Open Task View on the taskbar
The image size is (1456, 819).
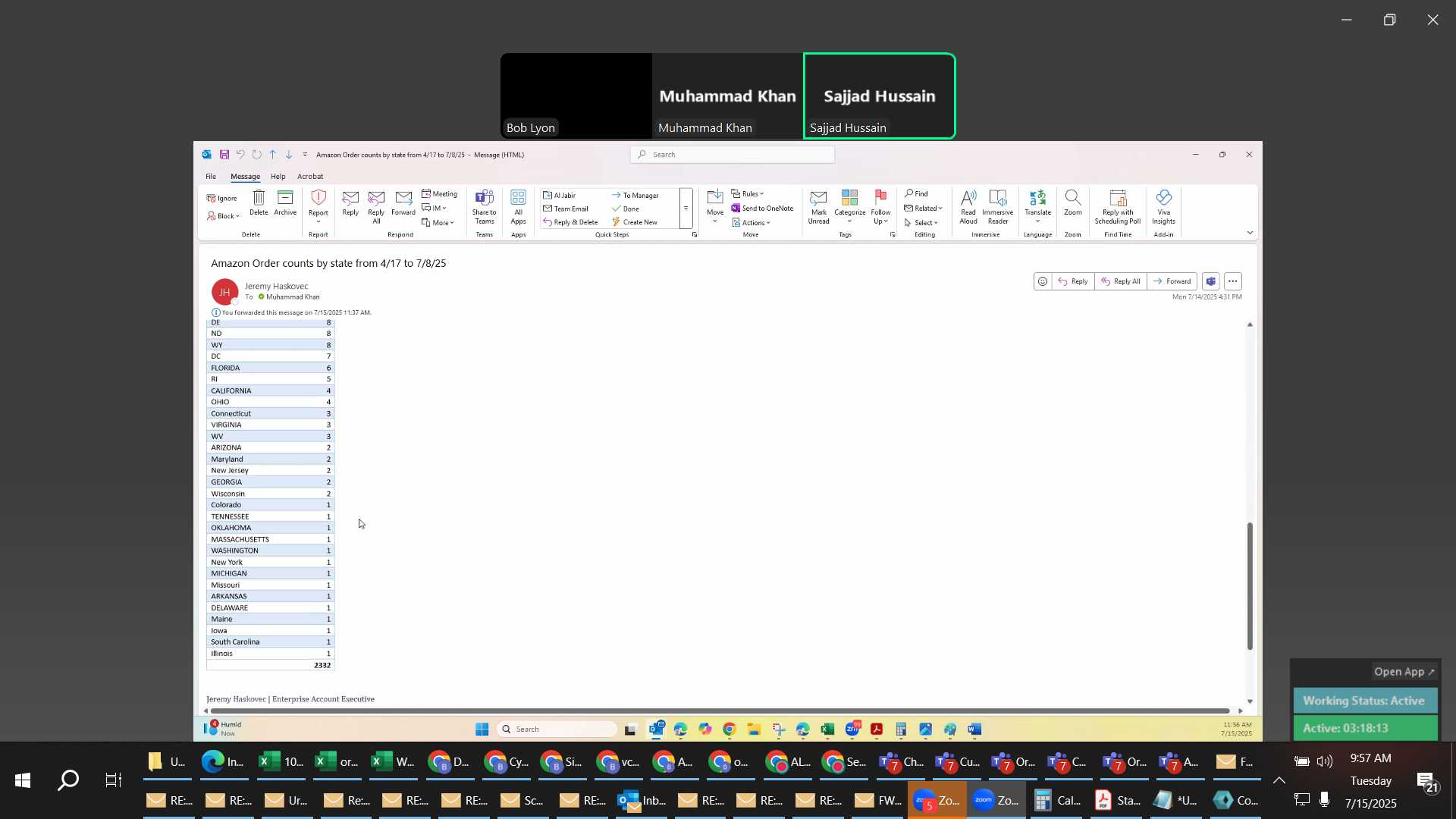[x=114, y=780]
